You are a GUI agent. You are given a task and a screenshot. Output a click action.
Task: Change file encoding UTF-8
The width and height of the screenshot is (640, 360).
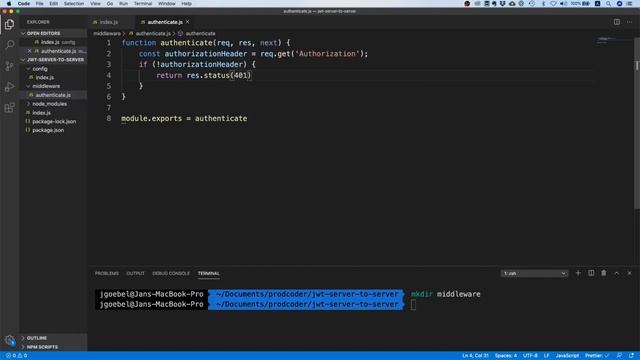point(530,356)
